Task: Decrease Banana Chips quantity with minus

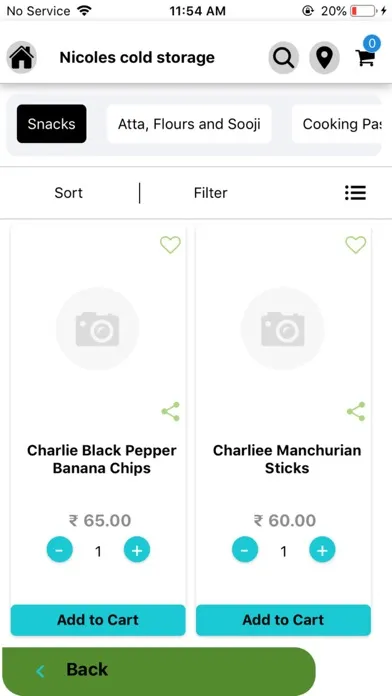Action: 59,550
